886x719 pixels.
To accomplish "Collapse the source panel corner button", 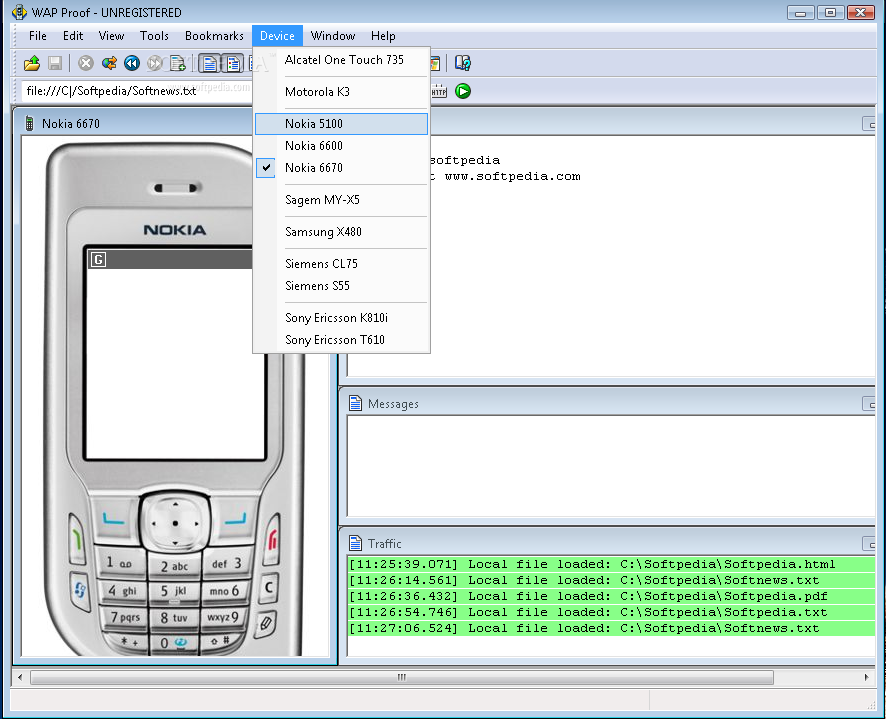I will pyautogui.click(x=869, y=123).
